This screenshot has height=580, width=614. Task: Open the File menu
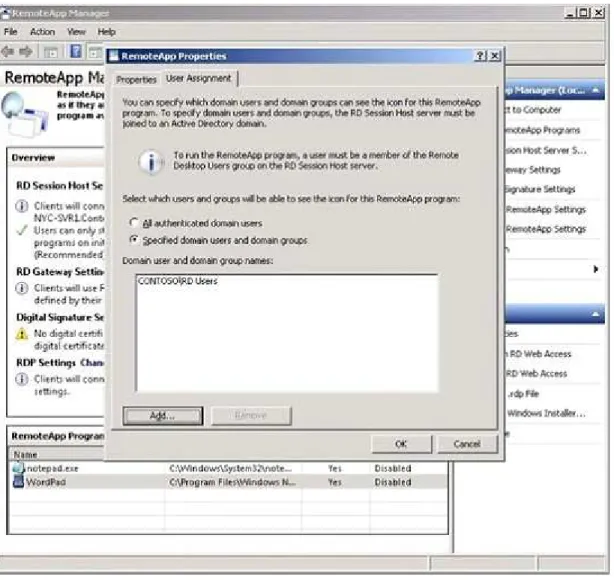point(11,32)
